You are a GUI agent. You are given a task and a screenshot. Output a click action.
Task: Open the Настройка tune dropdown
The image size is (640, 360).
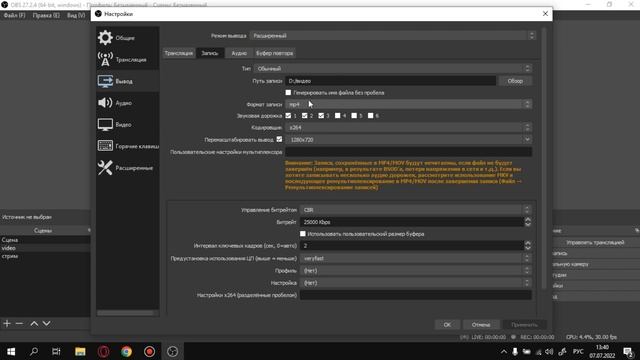click(416, 283)
